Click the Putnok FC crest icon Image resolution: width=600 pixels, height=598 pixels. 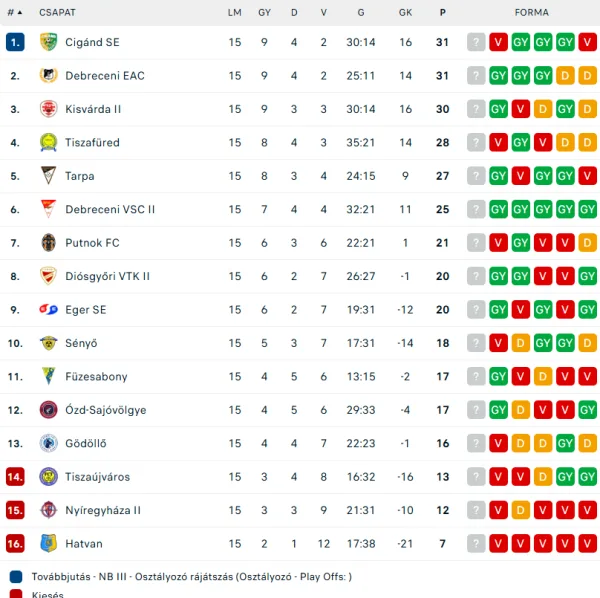coord(48,243)
